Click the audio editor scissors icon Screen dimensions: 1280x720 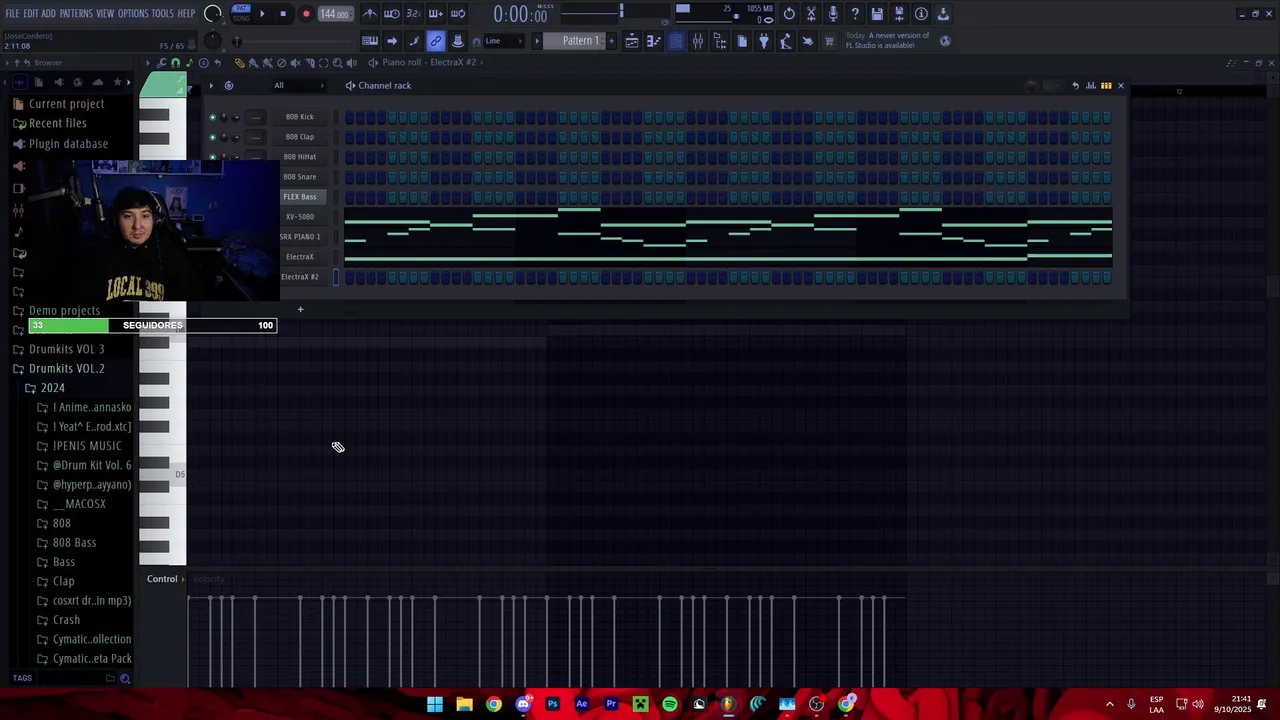tap(811, 14)
